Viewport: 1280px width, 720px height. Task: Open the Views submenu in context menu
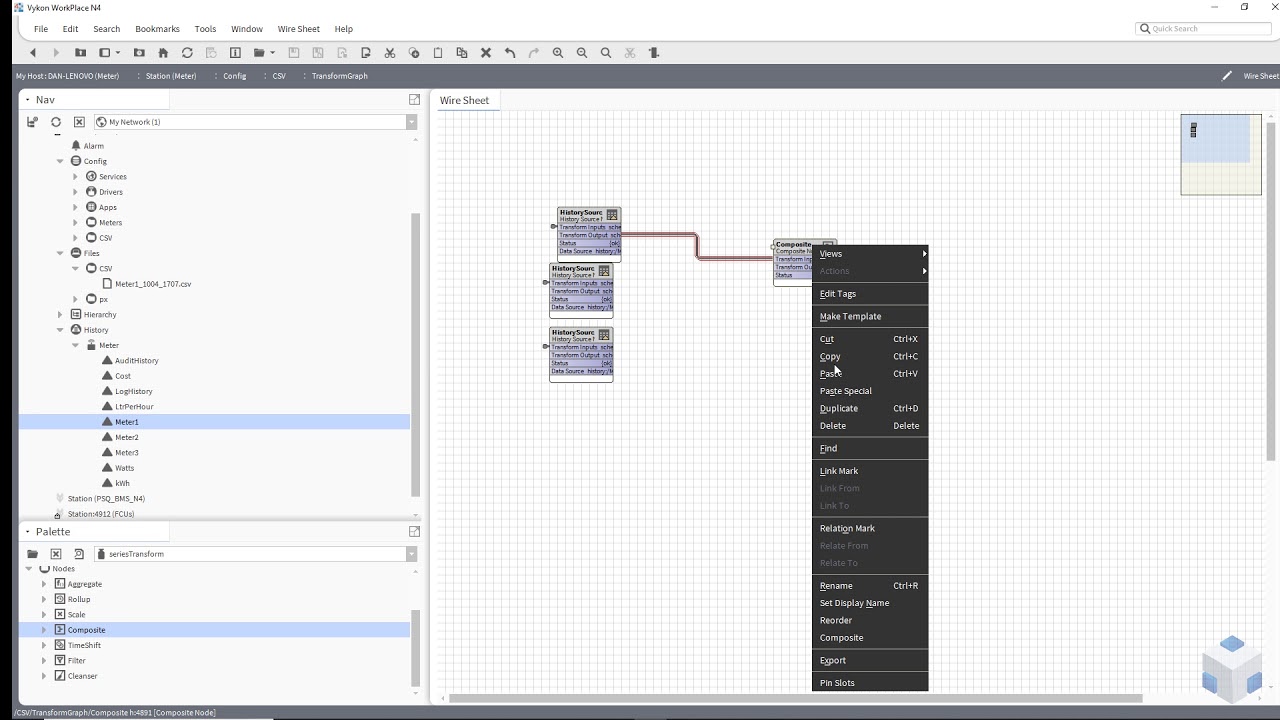(870, 254)
